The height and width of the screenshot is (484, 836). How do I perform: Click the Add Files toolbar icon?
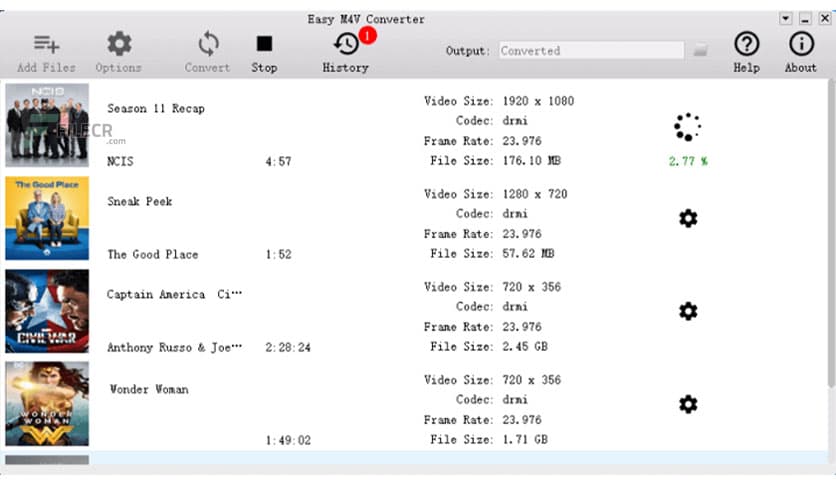46,44
